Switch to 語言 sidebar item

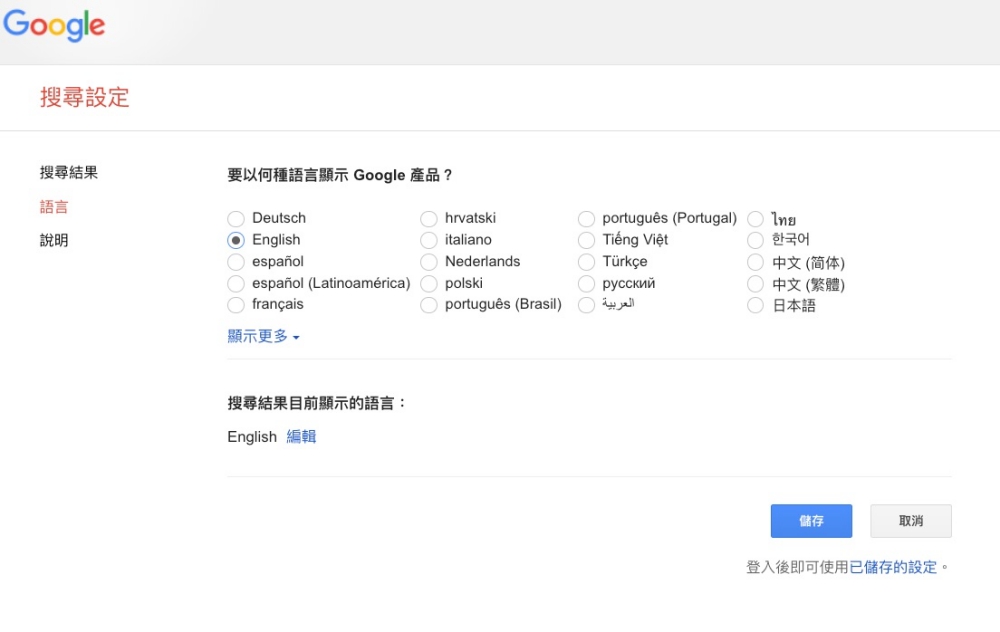(54, 207)
